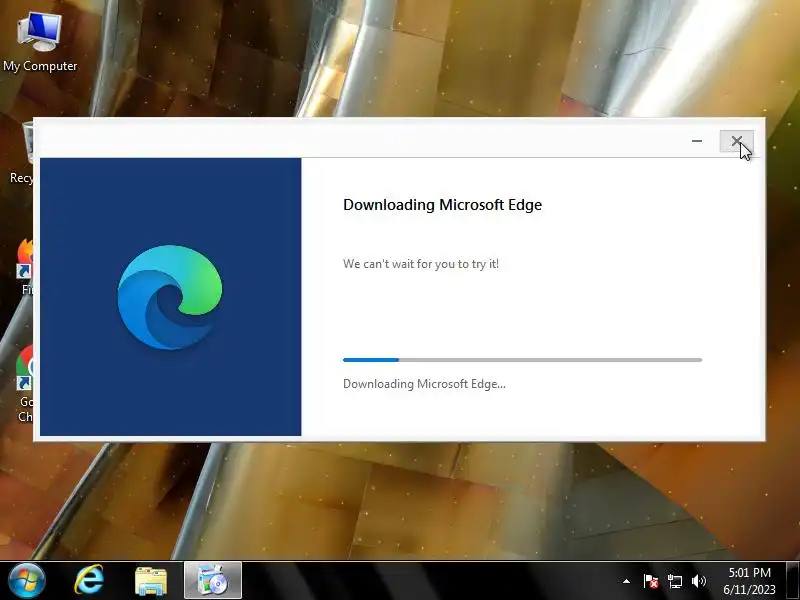Click the Edge download progress bar

(x=522, y=360)
